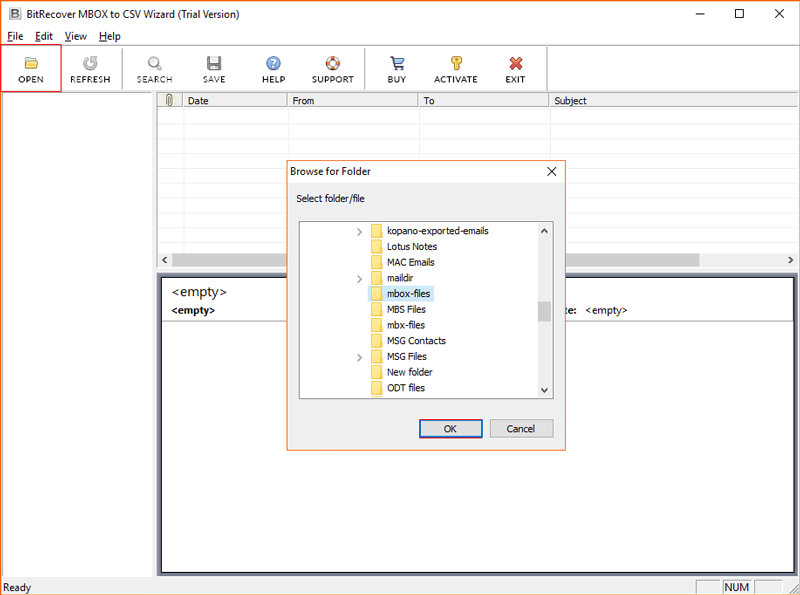The height and width of the screenshot is (595, 800).
Task: Click the maildir folder icon
Action: coord(377,278)
